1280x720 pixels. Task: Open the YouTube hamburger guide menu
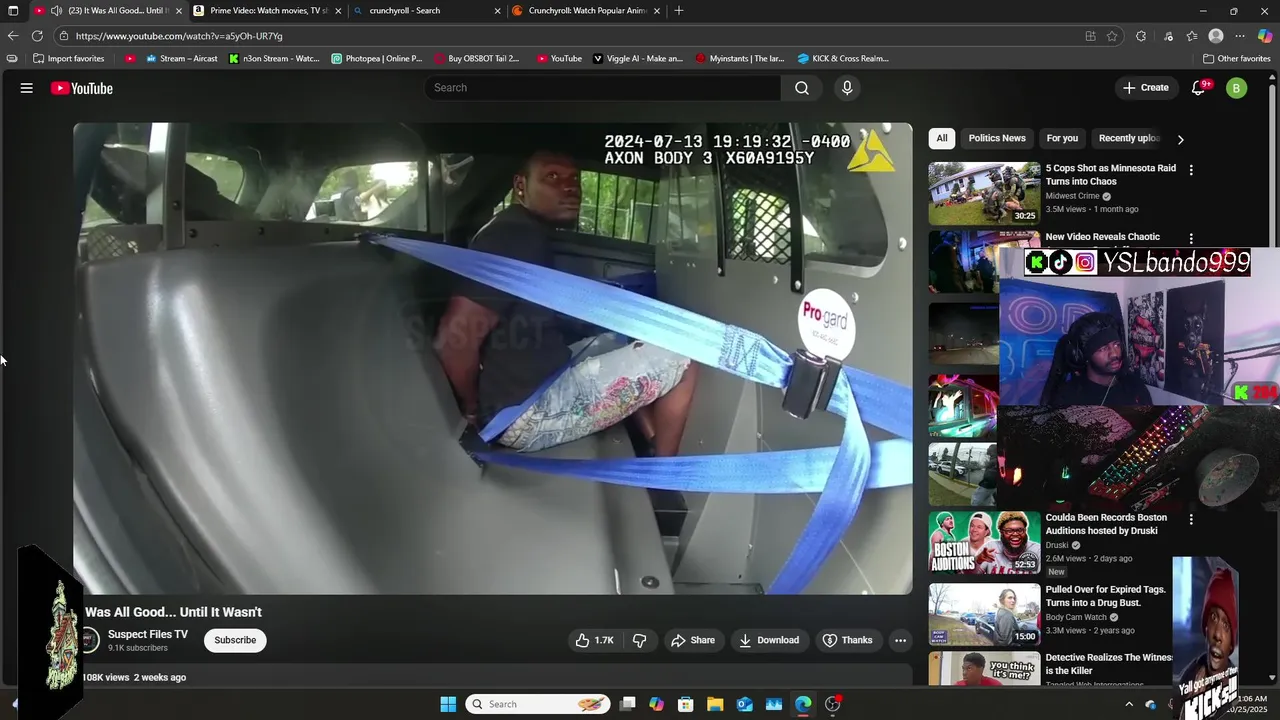coord(27,88)
